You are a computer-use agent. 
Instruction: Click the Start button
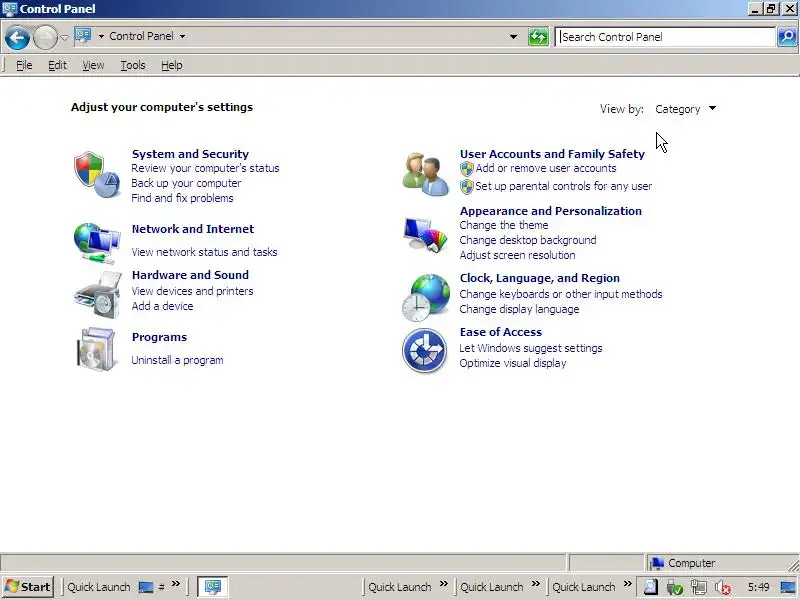[x=27, y=587]
